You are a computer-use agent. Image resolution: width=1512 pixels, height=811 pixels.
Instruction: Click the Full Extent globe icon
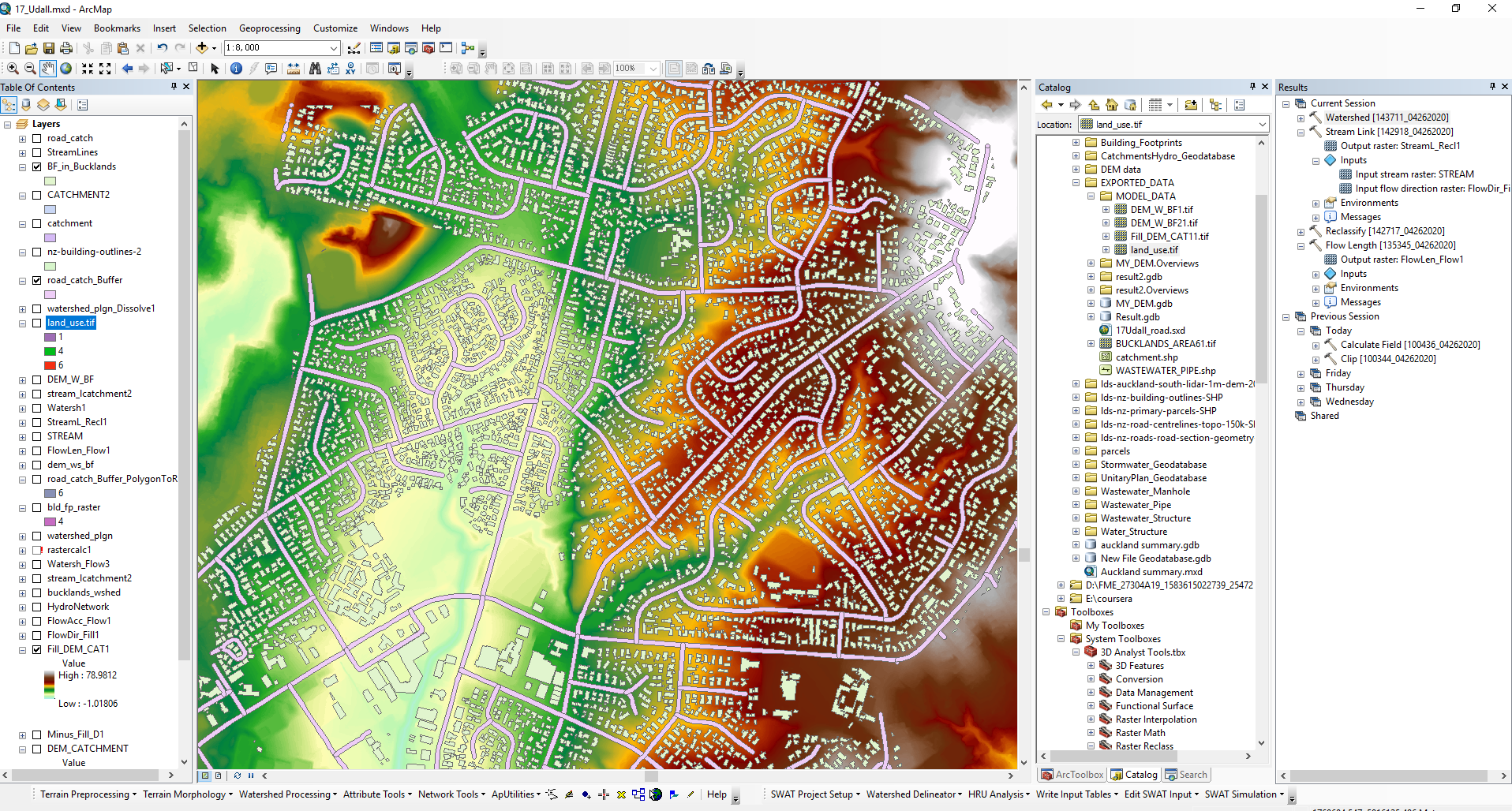coord(66,69)
